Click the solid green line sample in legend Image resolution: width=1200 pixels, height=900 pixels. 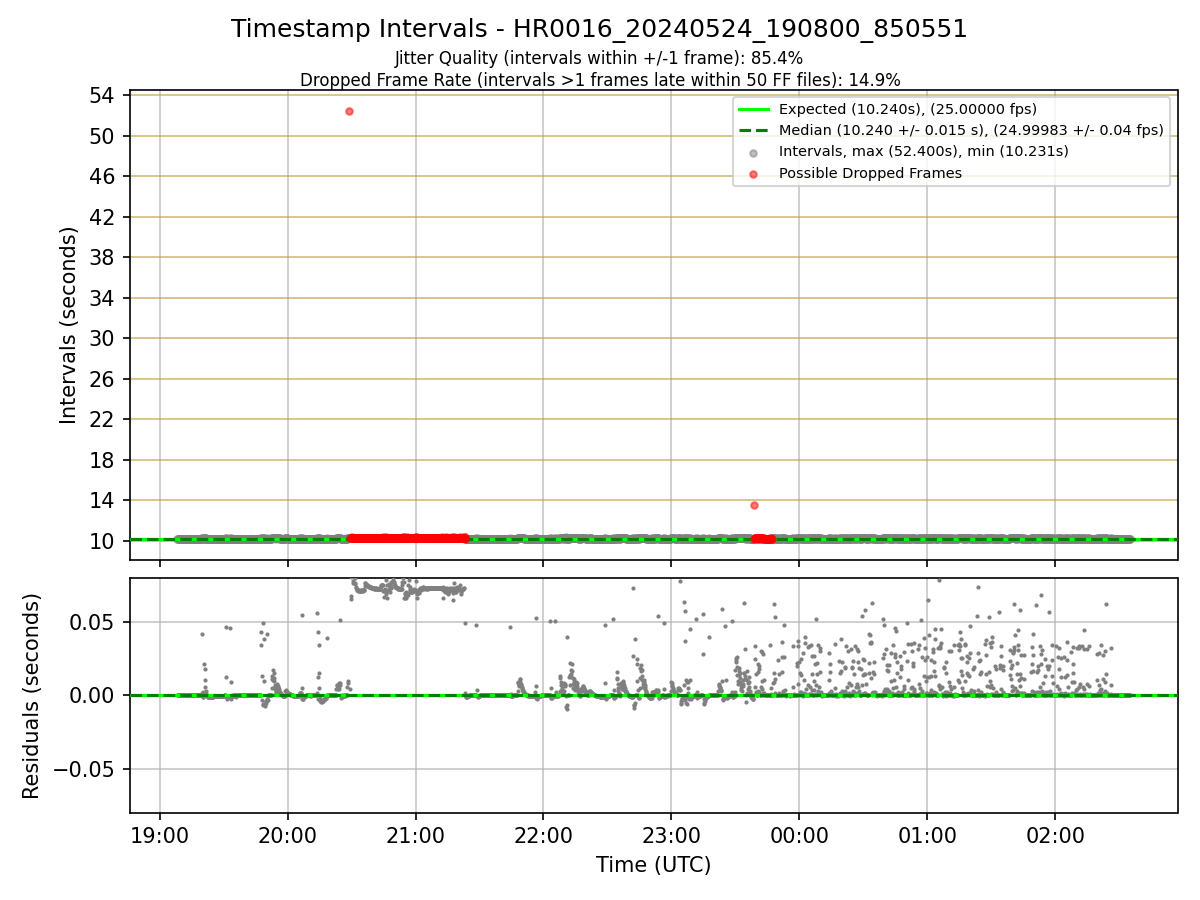(754, 109)
